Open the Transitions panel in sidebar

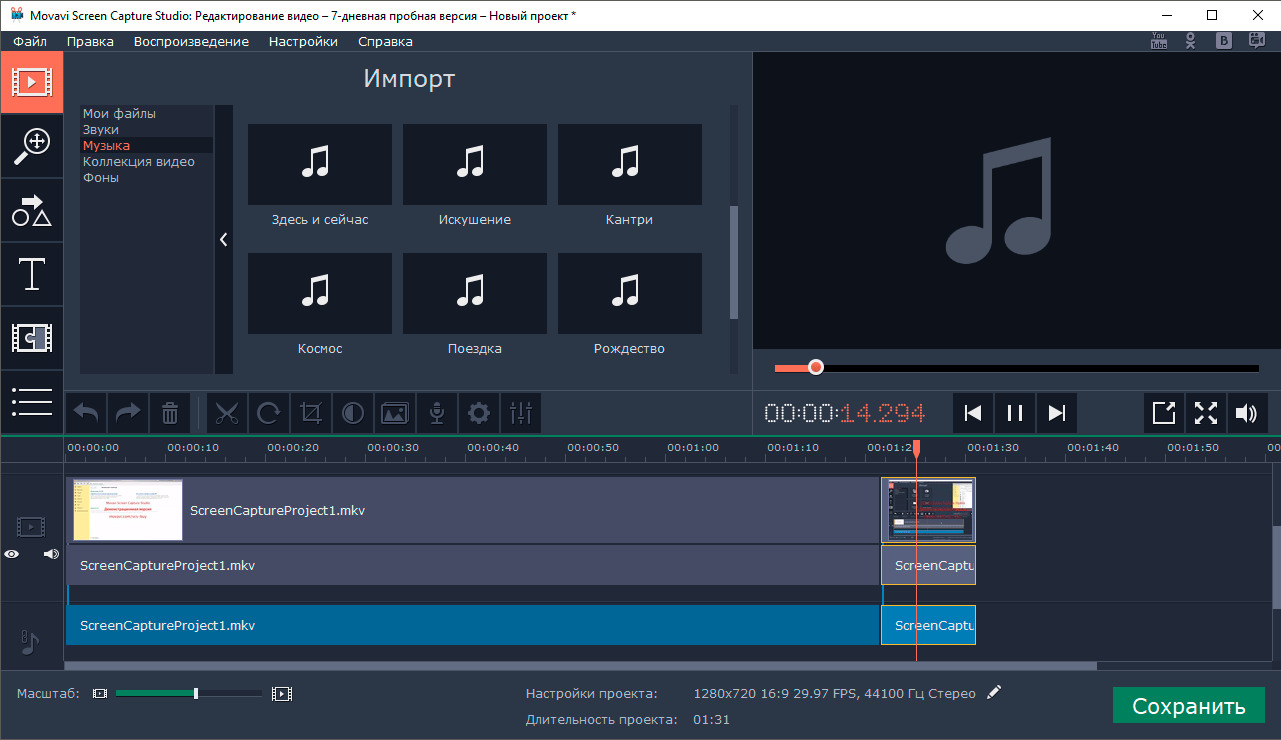point(31,338)
